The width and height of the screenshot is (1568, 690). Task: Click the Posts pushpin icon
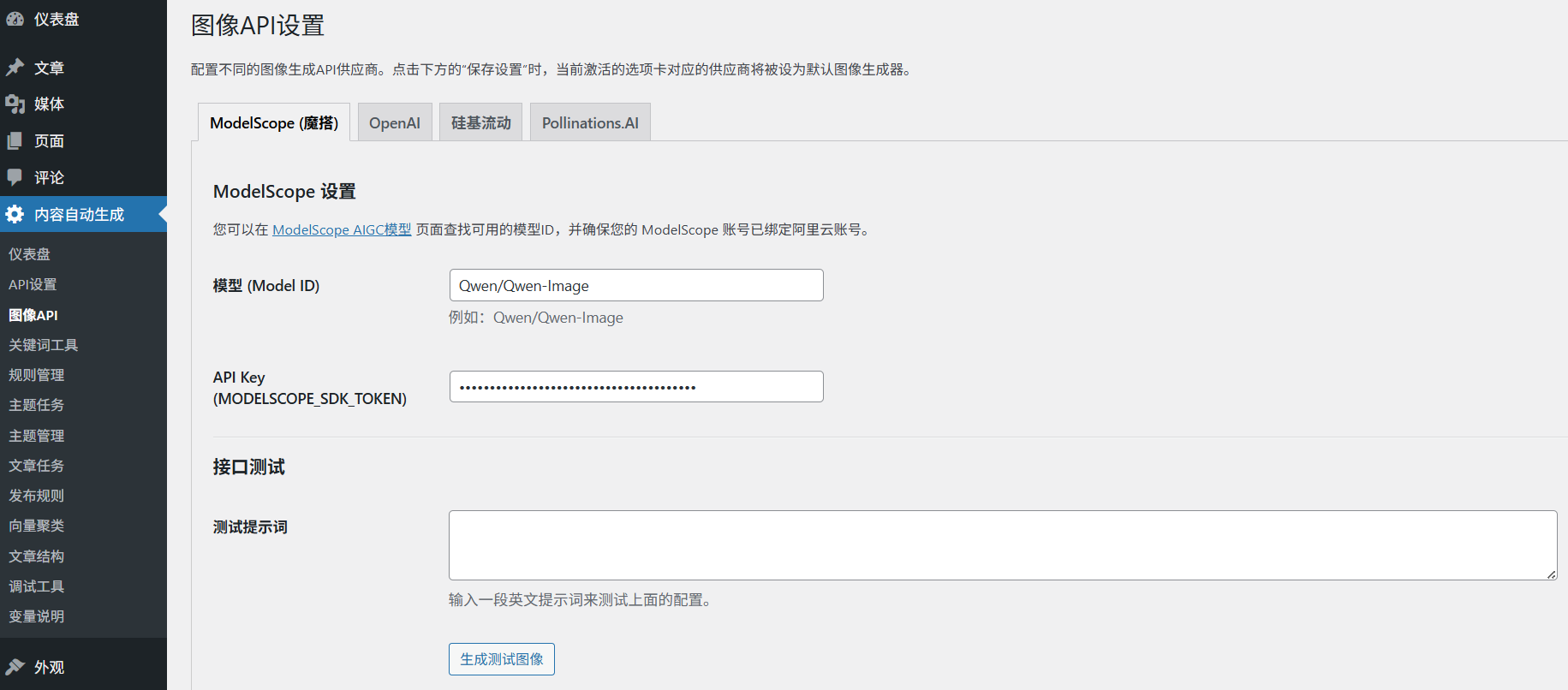point(15,68)
